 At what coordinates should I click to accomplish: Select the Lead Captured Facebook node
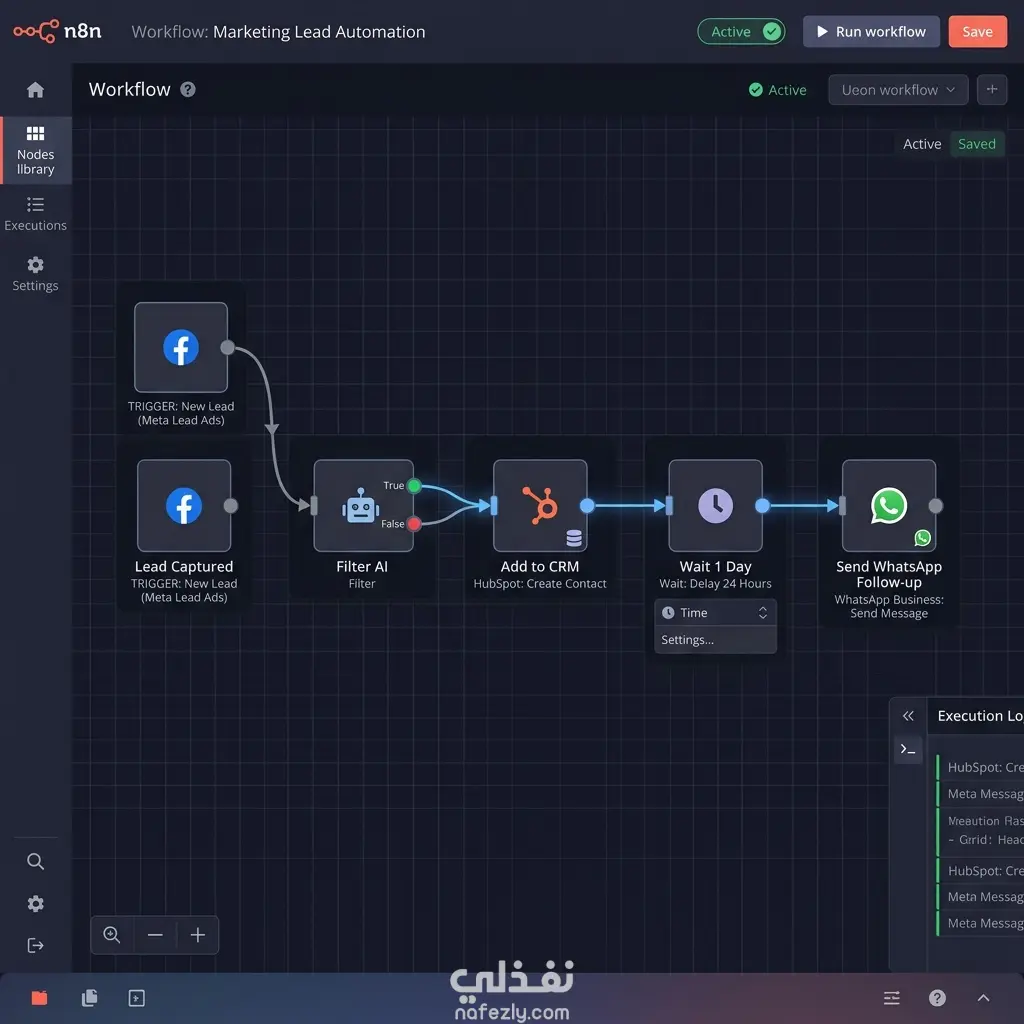(x=184, y=505)
